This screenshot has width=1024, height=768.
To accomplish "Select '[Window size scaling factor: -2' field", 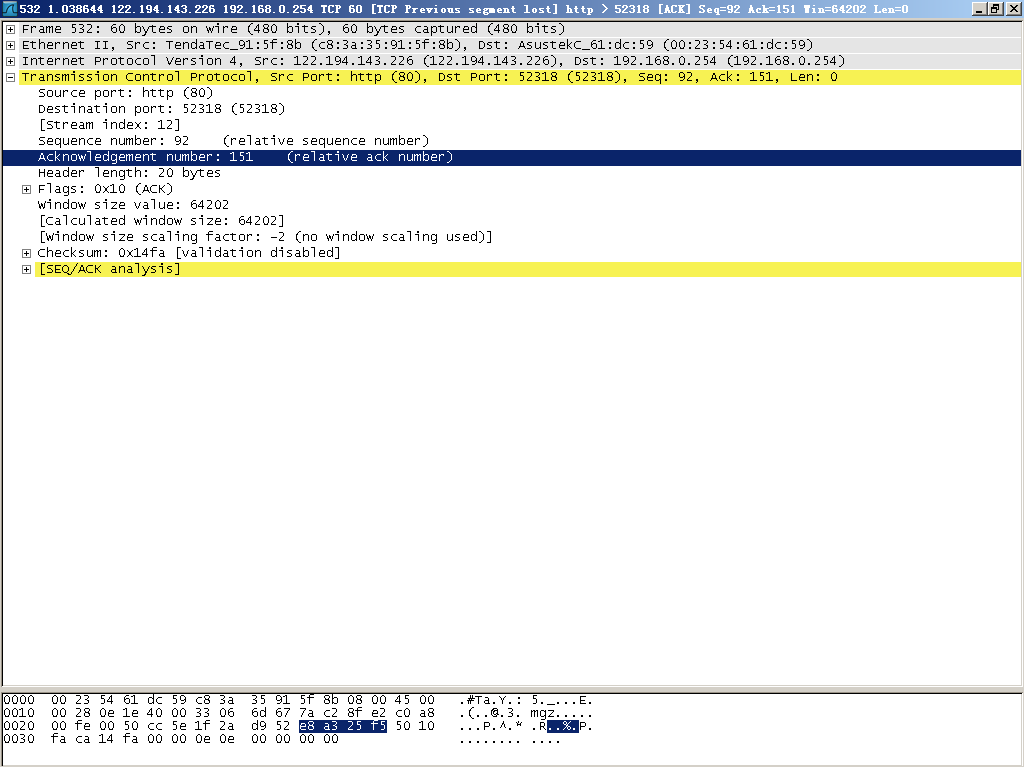I will 265,237.
